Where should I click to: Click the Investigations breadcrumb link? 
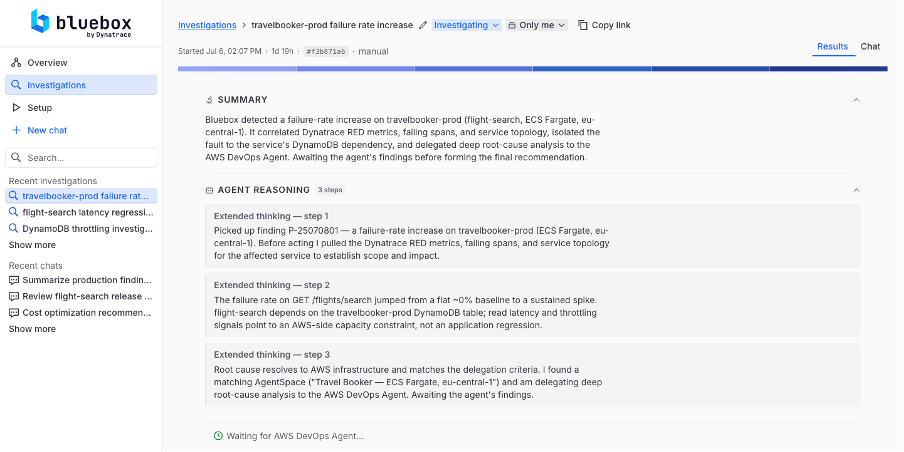207,25
